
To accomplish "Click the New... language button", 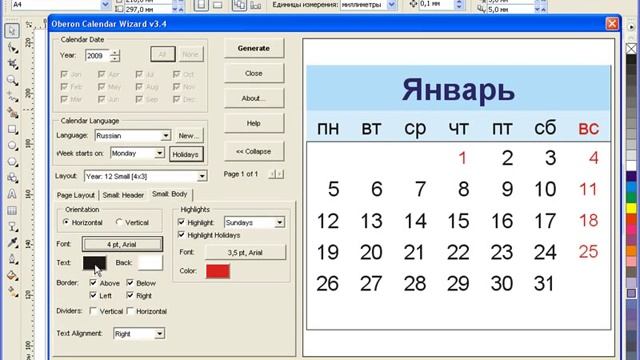I will (189, 136).
